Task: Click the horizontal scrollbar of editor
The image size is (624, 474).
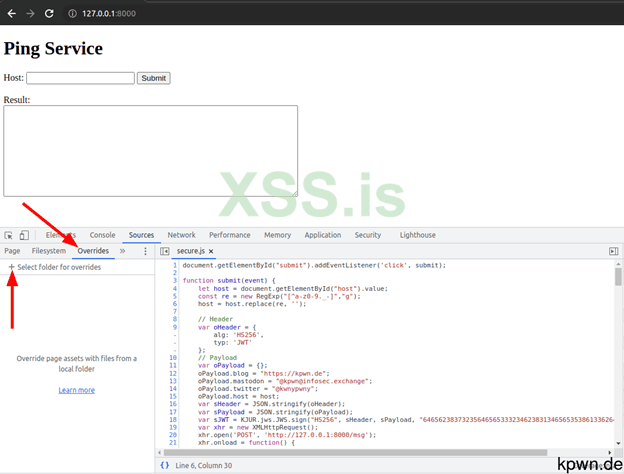Action: pyautogui.click(x=355, y=453)
